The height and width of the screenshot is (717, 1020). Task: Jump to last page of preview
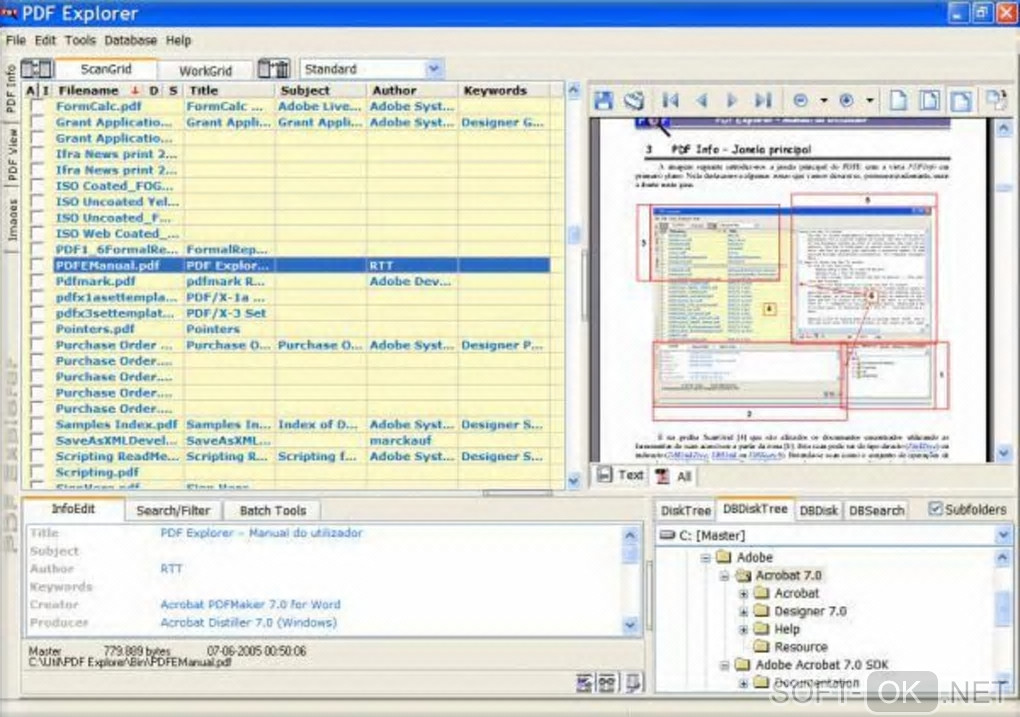click(x=763, y=100)
